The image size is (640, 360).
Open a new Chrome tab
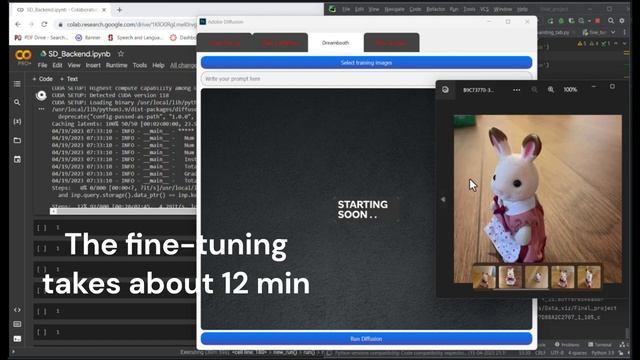[x=119, y=9]
